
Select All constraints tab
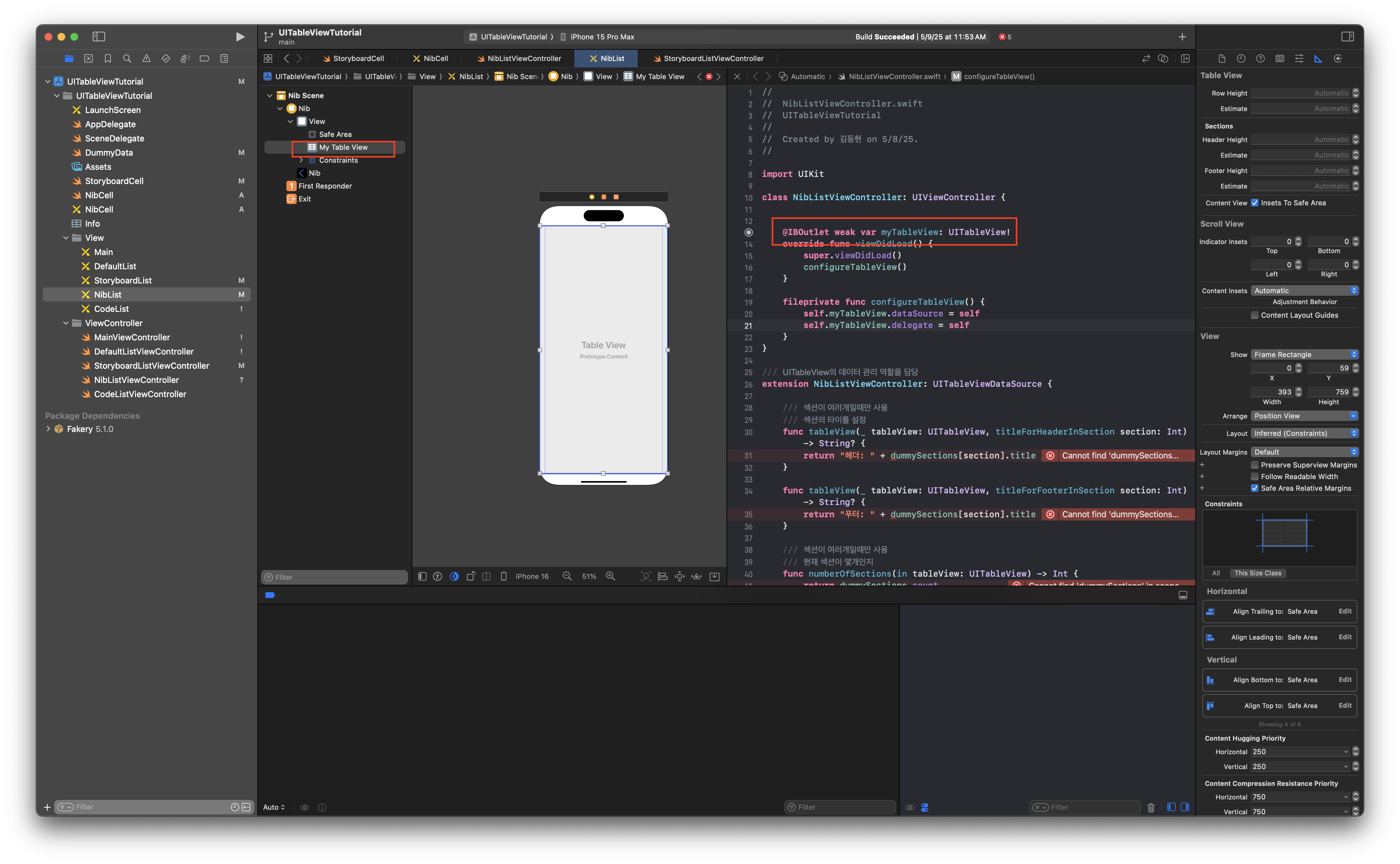pos(1215,572)
